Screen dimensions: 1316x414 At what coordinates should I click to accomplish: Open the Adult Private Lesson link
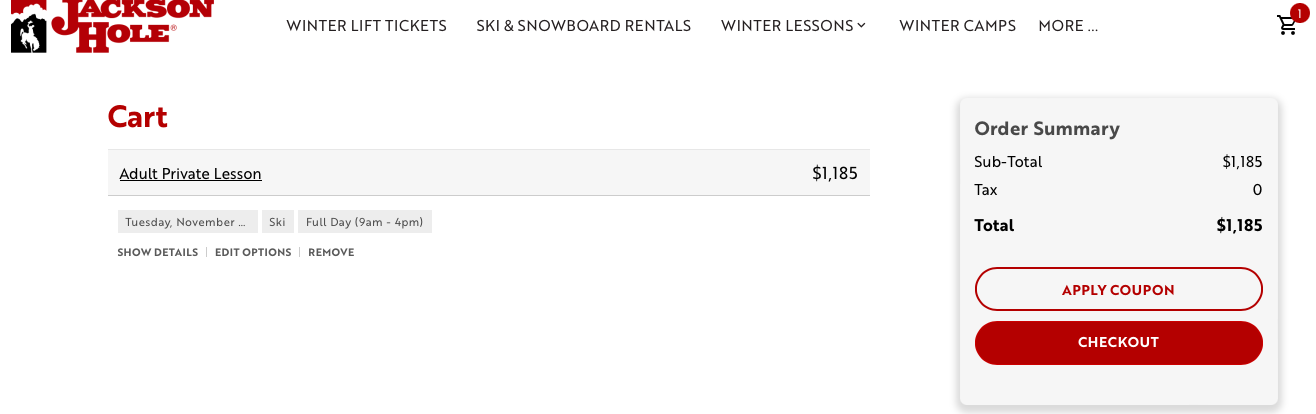pyautogui.click(x=190, y=174)
